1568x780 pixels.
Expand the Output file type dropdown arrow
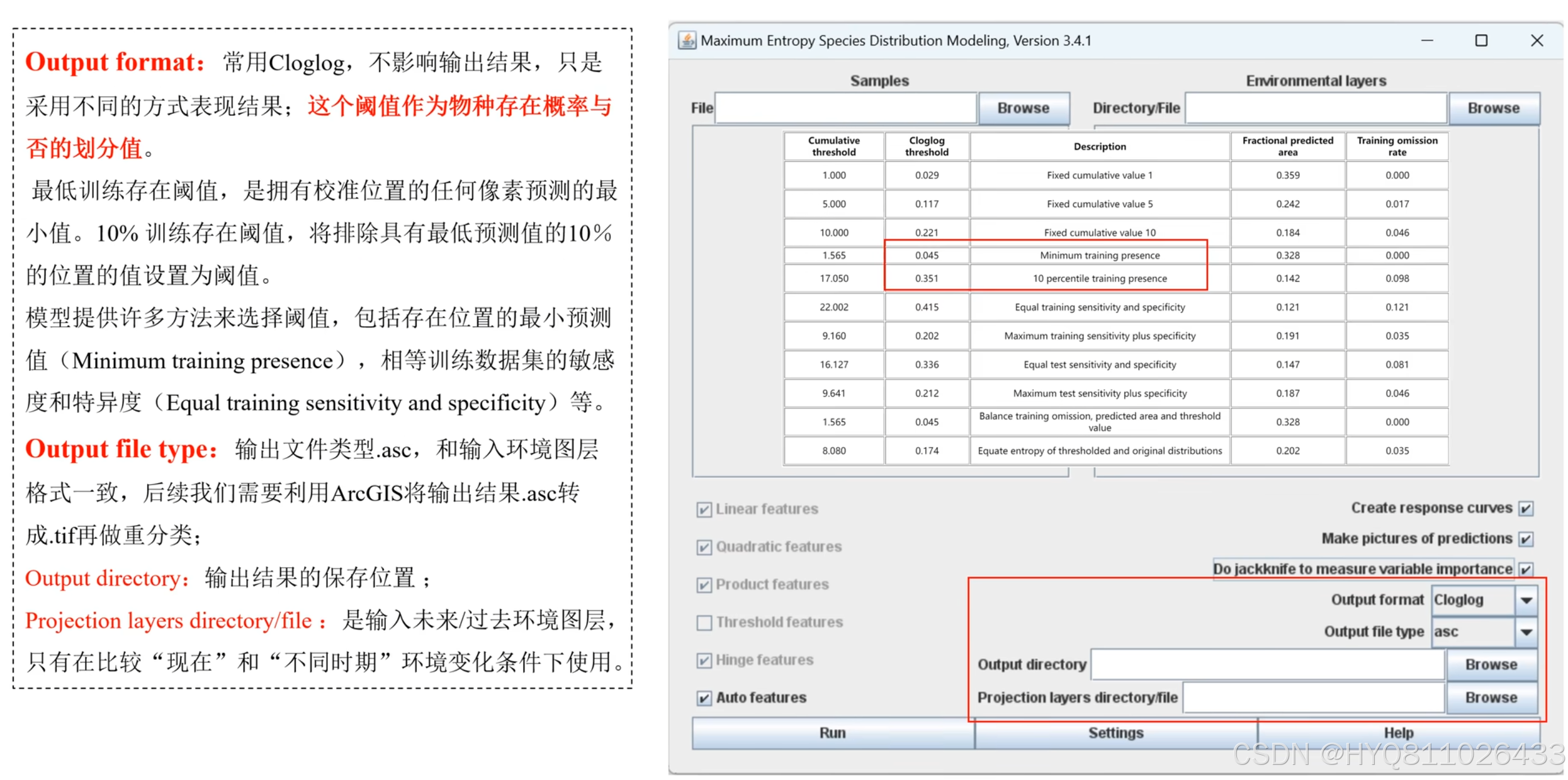[x=1526, y=632]
